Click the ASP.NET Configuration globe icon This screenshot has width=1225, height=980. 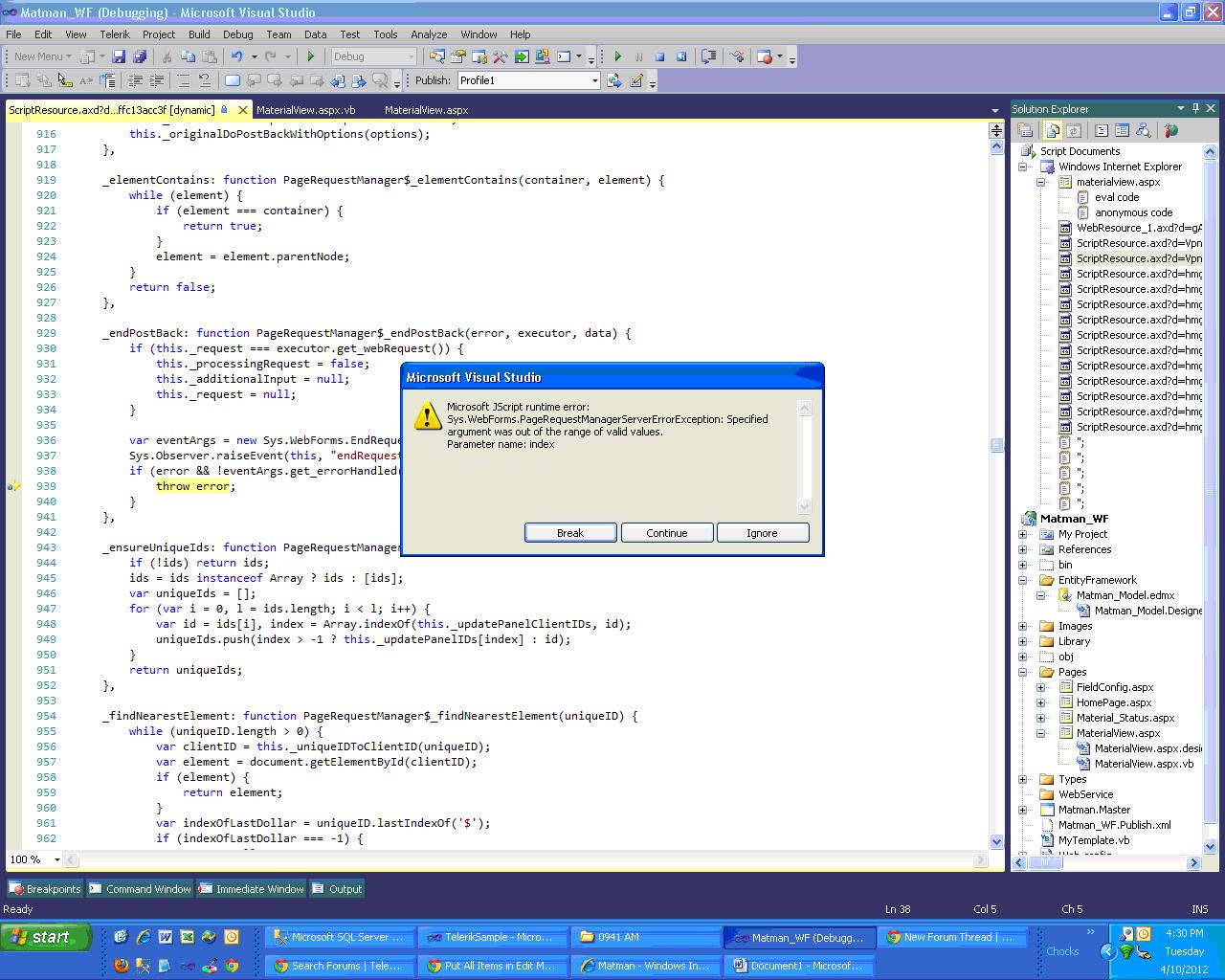pyautogui.click(x=1170, y=131)
